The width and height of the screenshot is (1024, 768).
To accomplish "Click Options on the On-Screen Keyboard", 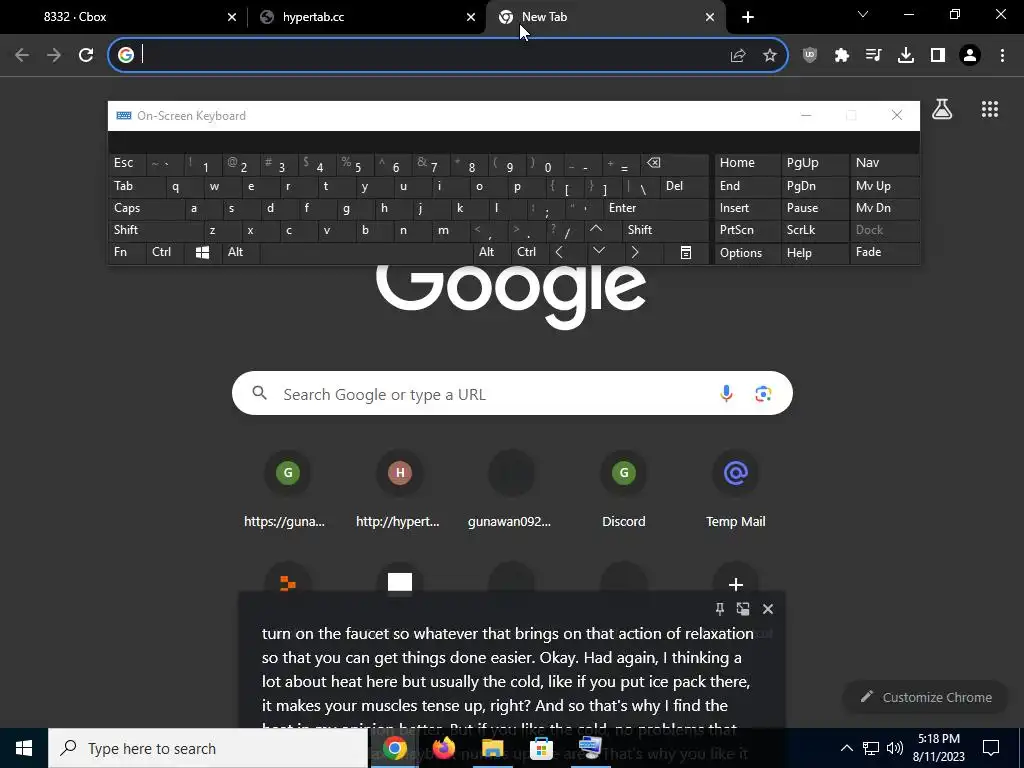I will pos(746,253).
